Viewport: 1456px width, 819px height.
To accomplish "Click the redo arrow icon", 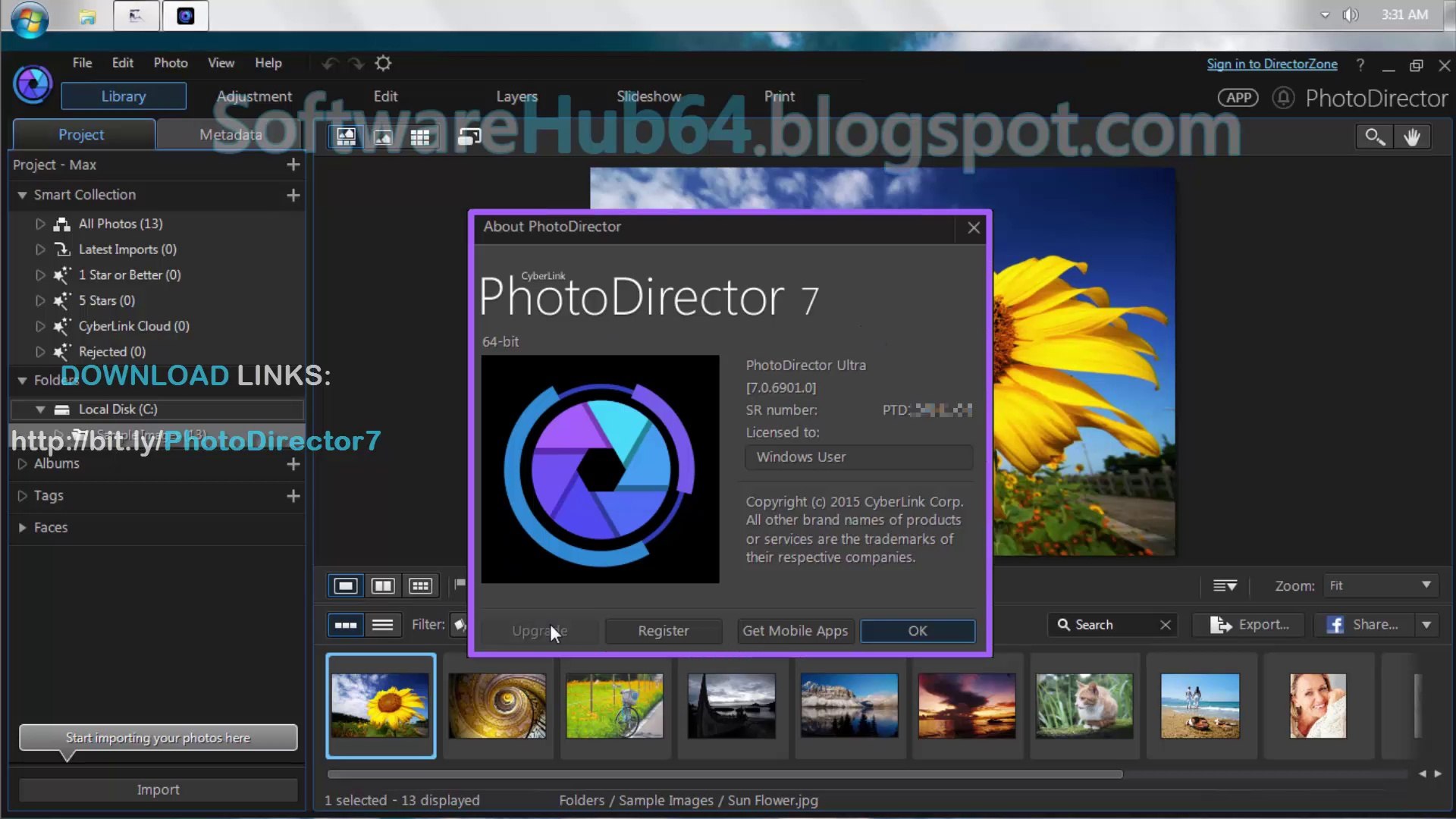I will coord(356,63).
